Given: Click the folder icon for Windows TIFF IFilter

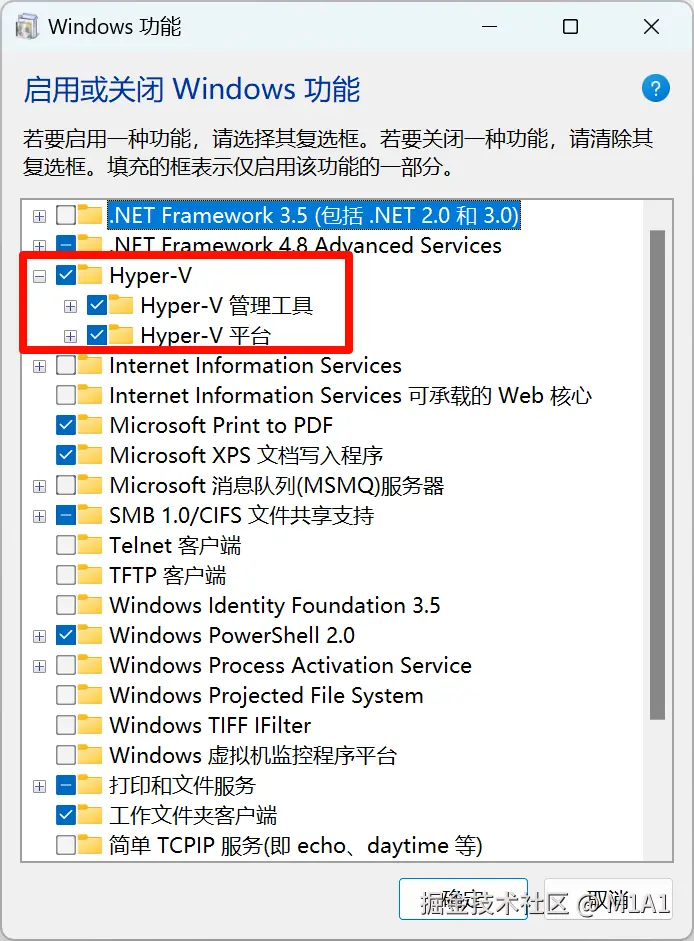Looking at the screenshot, I should (92, 725).
